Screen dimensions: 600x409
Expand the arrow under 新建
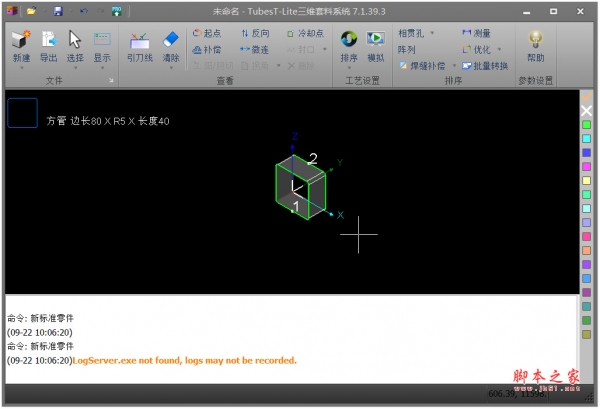(x=21, y=68)
